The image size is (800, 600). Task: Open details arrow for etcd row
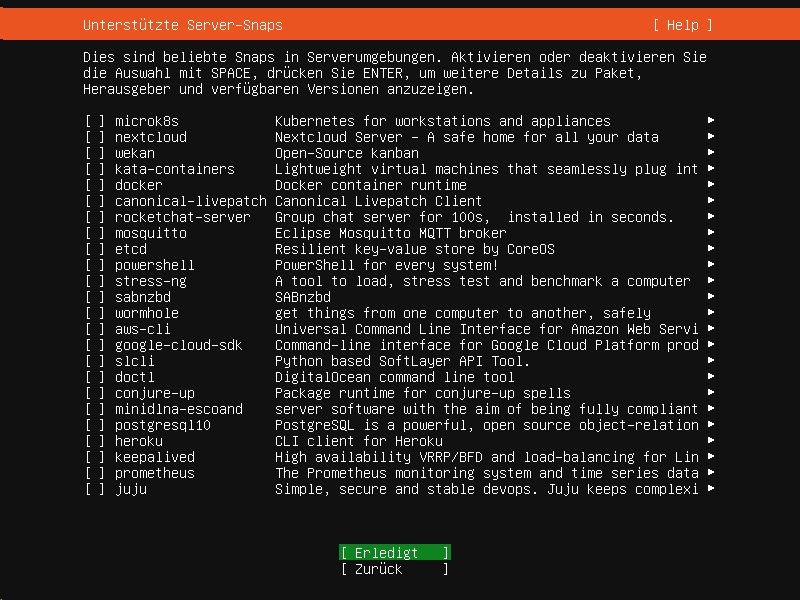pos(710,249)
